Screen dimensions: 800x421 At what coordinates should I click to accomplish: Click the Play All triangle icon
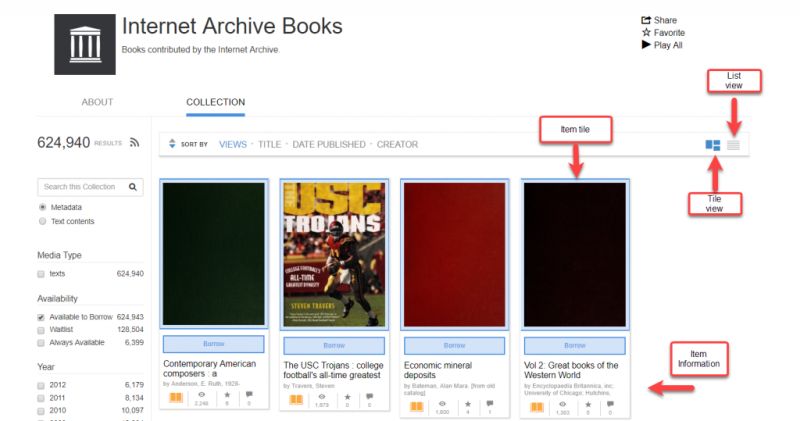646,44
